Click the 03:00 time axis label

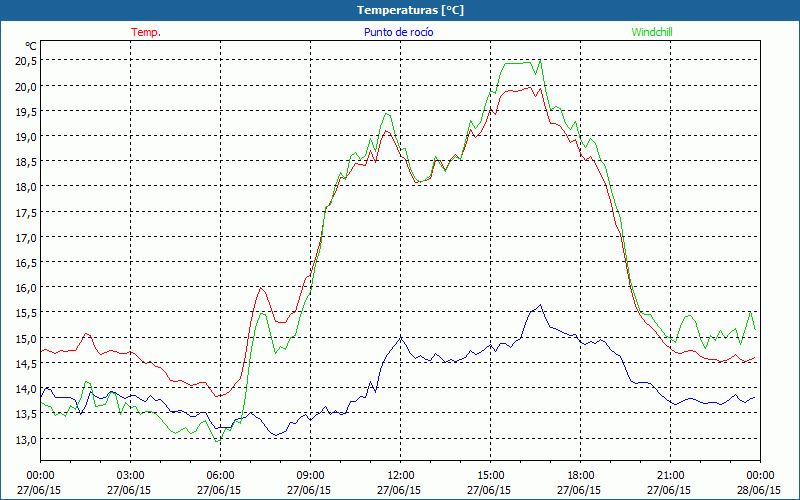point(130,476)
